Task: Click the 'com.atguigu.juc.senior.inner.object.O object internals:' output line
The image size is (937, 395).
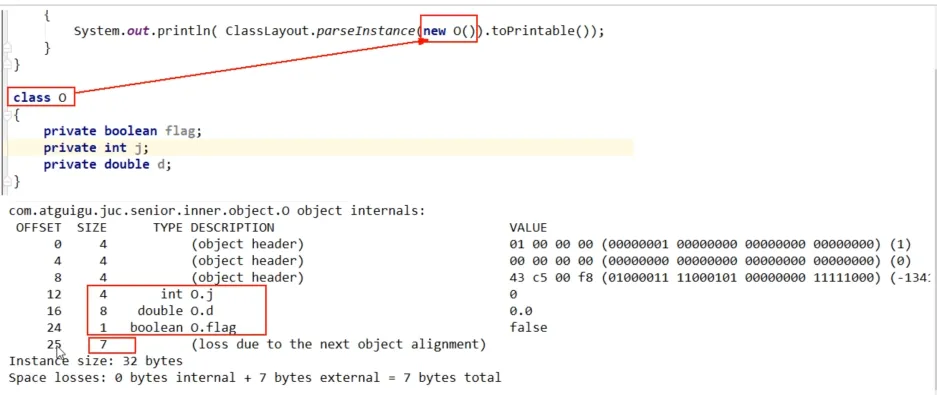Action: pyautogui.click(x=217, y=211)
